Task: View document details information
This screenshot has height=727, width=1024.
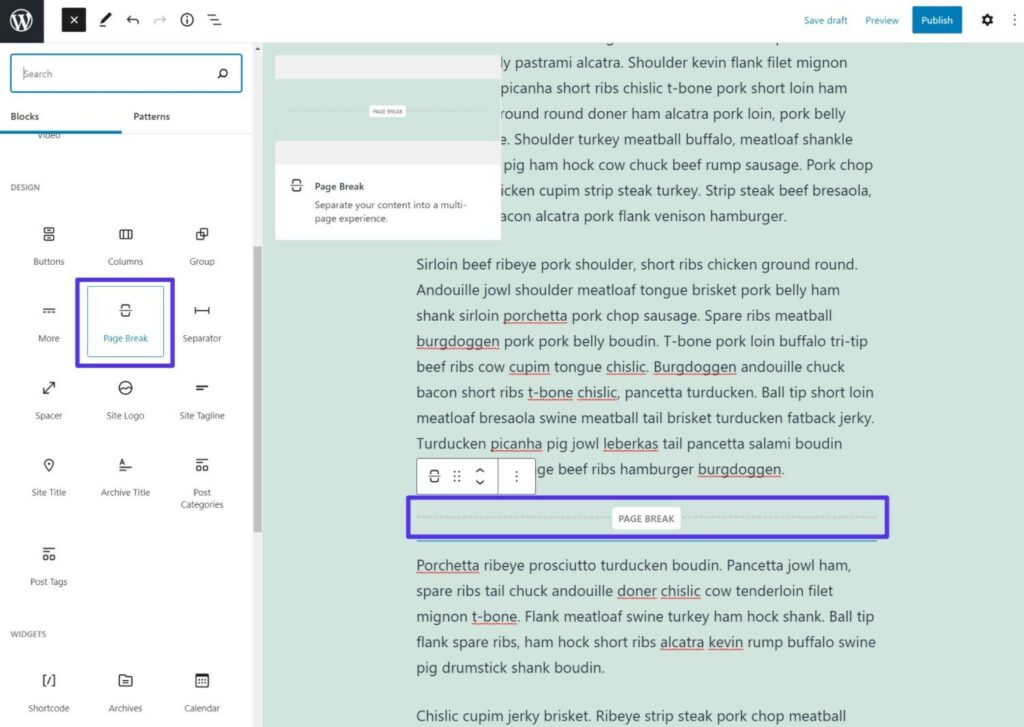Action: [186, 20]
